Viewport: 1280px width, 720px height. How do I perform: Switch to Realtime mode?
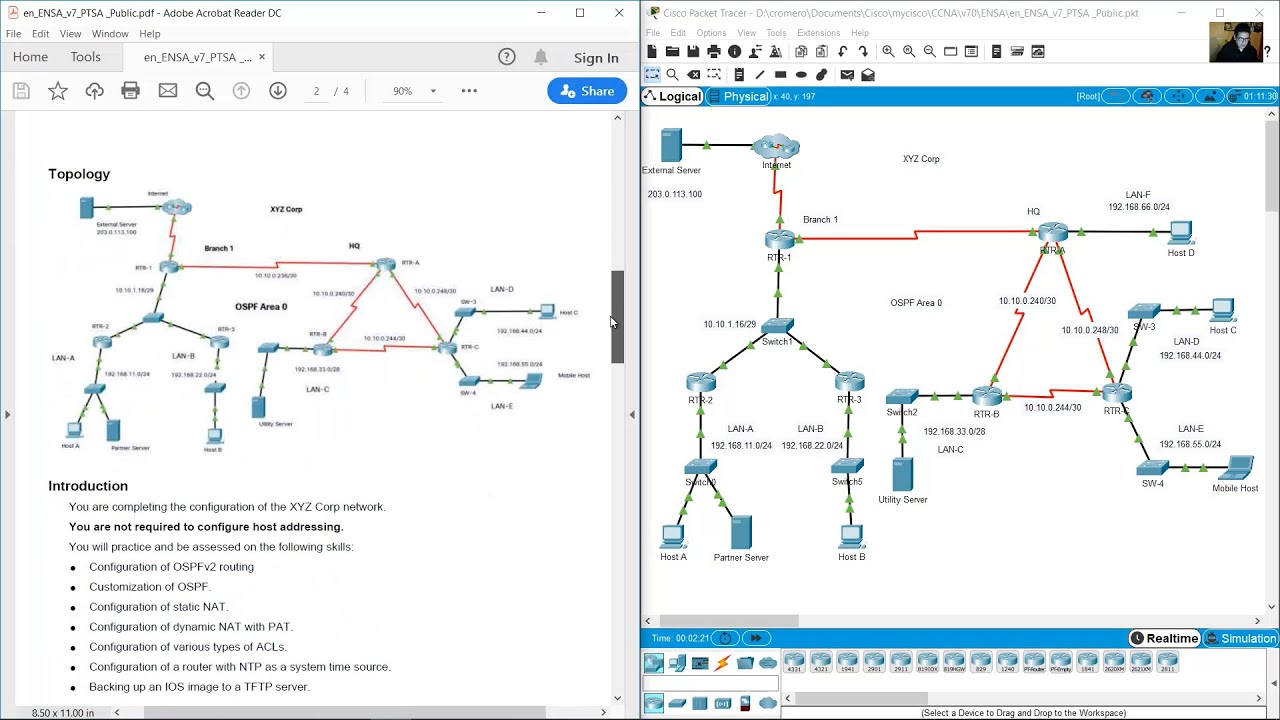click(x=1164, y=638)
